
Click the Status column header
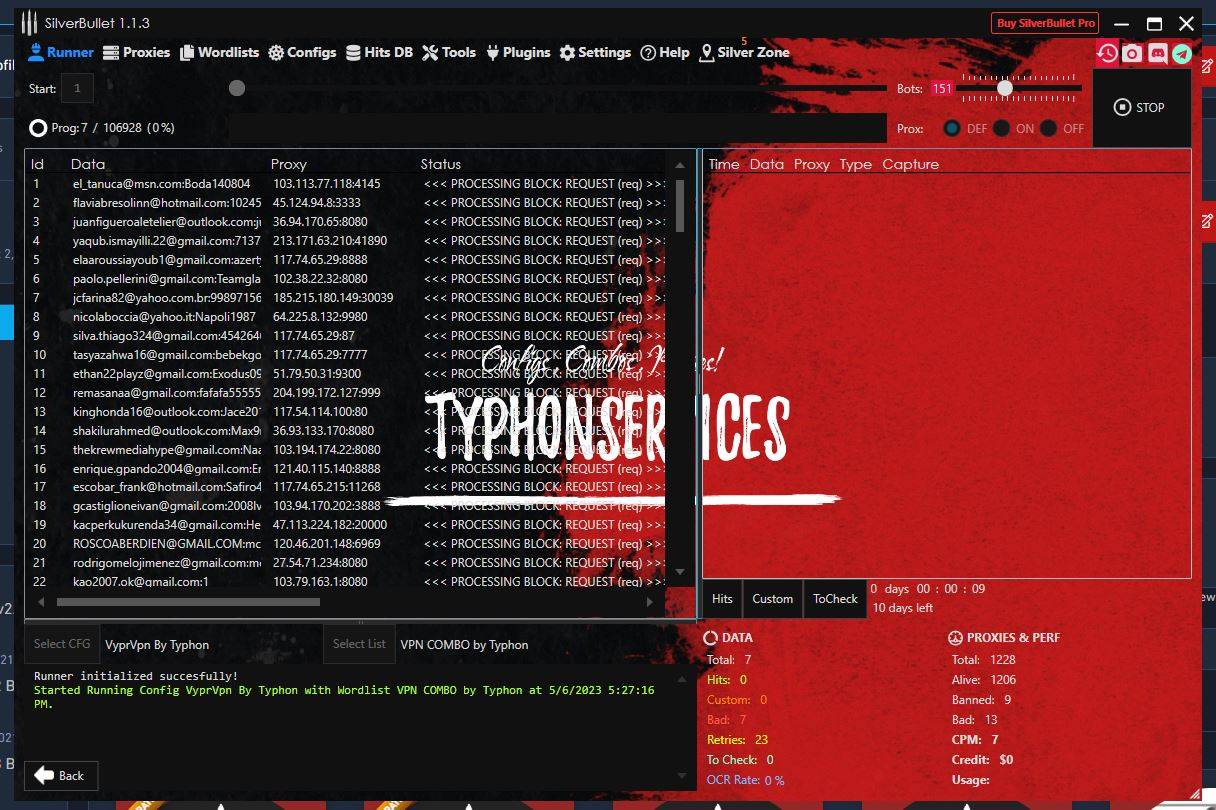point(441,164)
